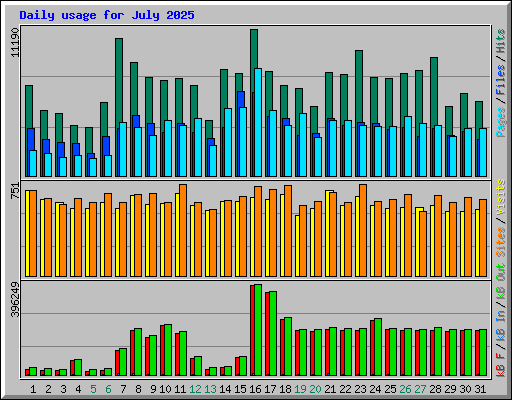This screenshot has height=400, width=512.
Task: Click day label 25 on the x-axis
Action: (x=390, y=389)
